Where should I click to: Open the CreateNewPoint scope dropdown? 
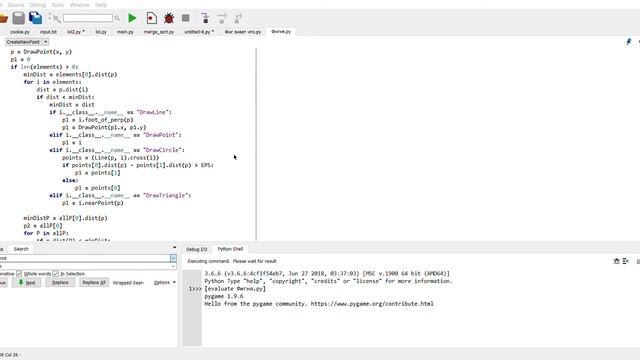click(x=27, y=42)
